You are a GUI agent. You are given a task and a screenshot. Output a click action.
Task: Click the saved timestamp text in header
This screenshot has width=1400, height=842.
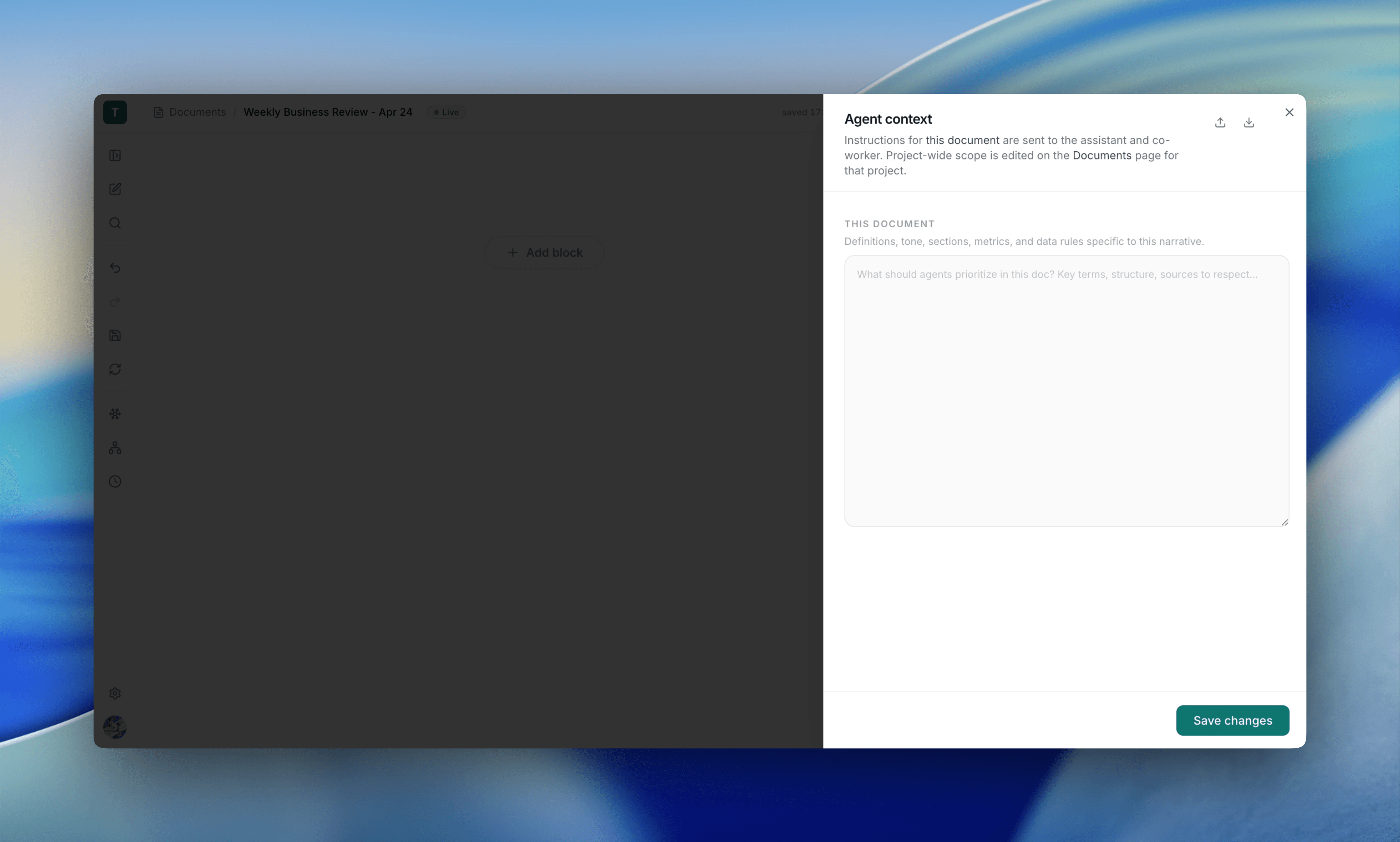[802, 112]
